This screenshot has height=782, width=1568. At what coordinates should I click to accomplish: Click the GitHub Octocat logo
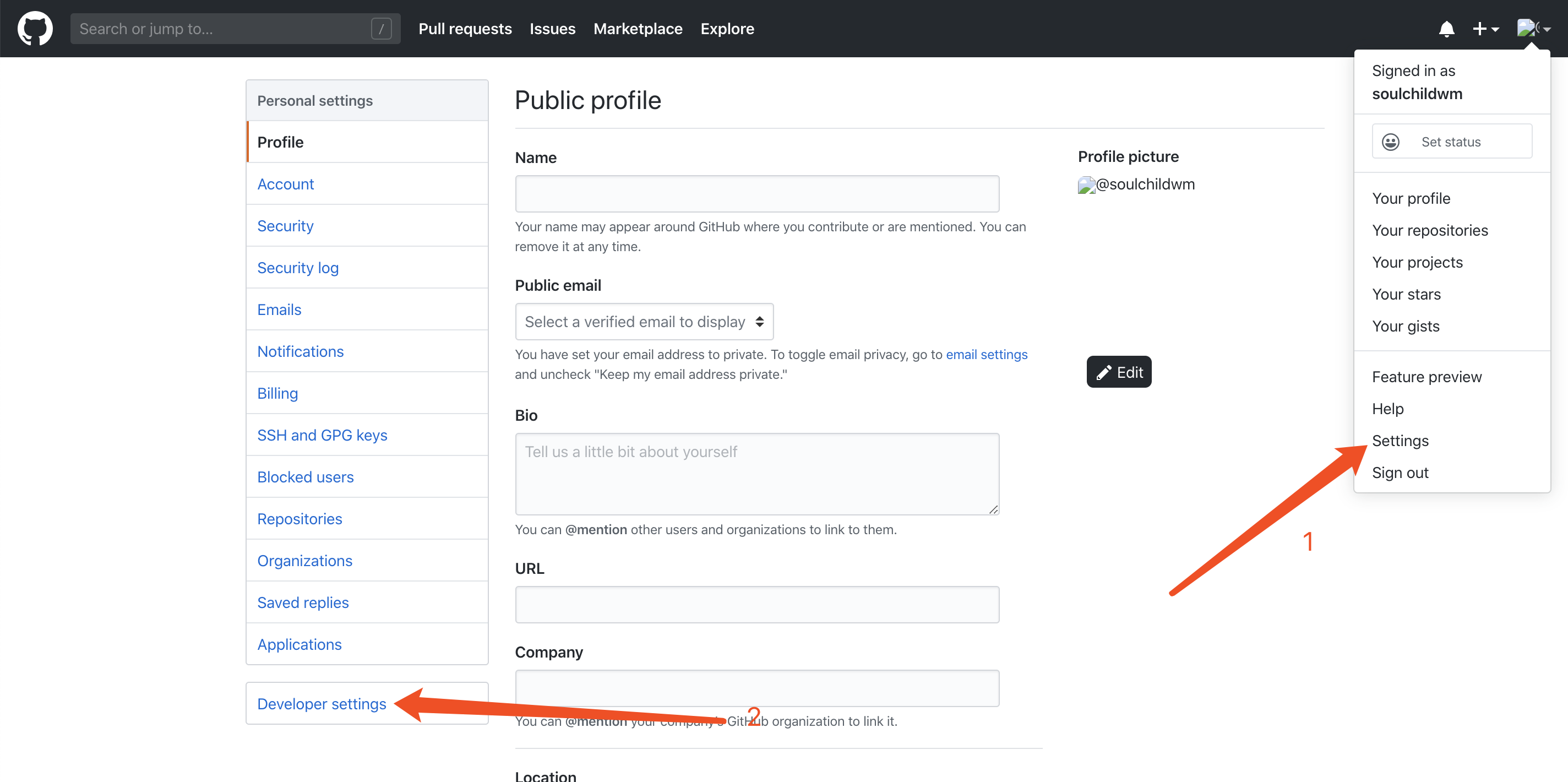(35, 29)
